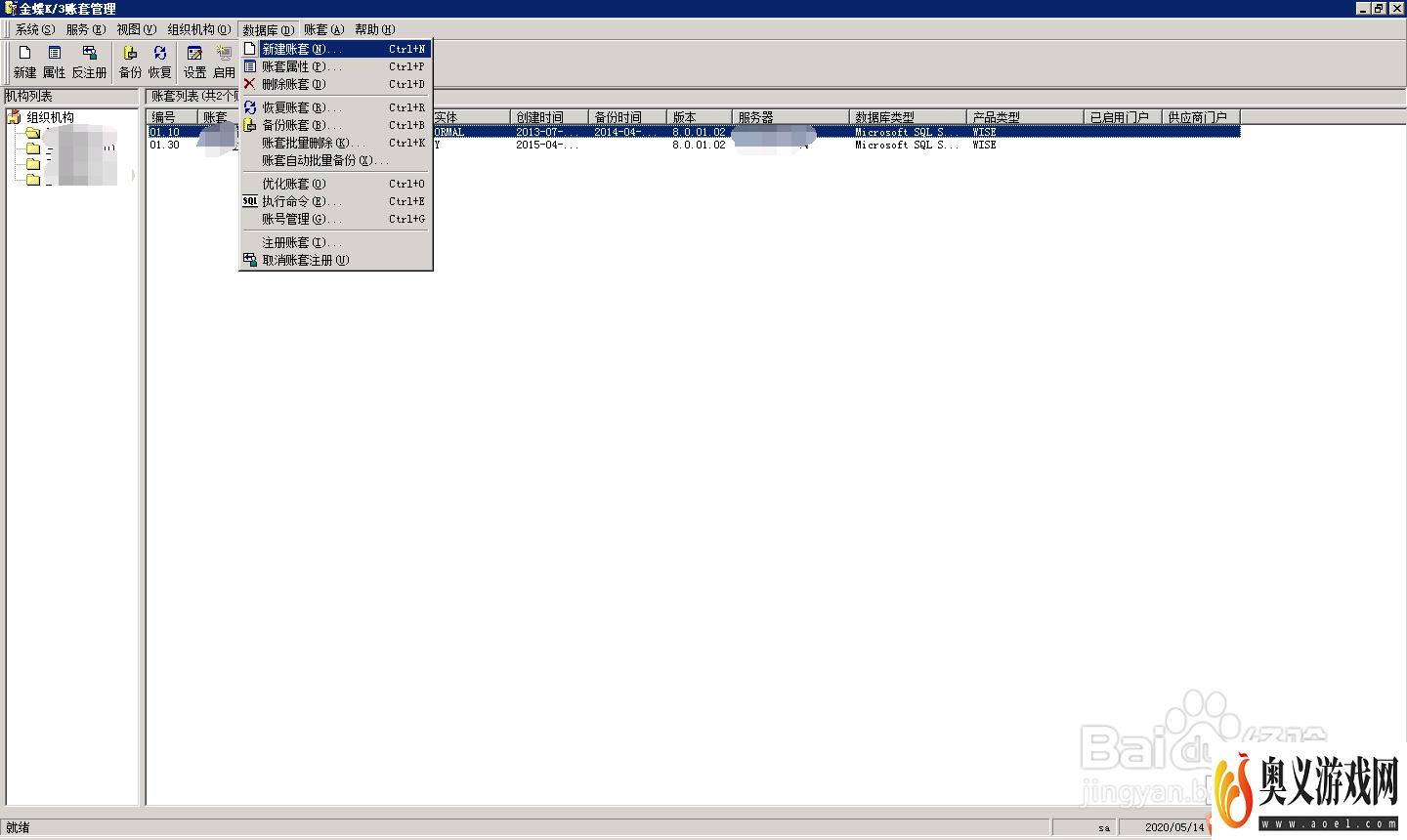Viewport: 1407px width, 840px height.
Task: Click WISE product type in row 01.30
Action: 984,145
